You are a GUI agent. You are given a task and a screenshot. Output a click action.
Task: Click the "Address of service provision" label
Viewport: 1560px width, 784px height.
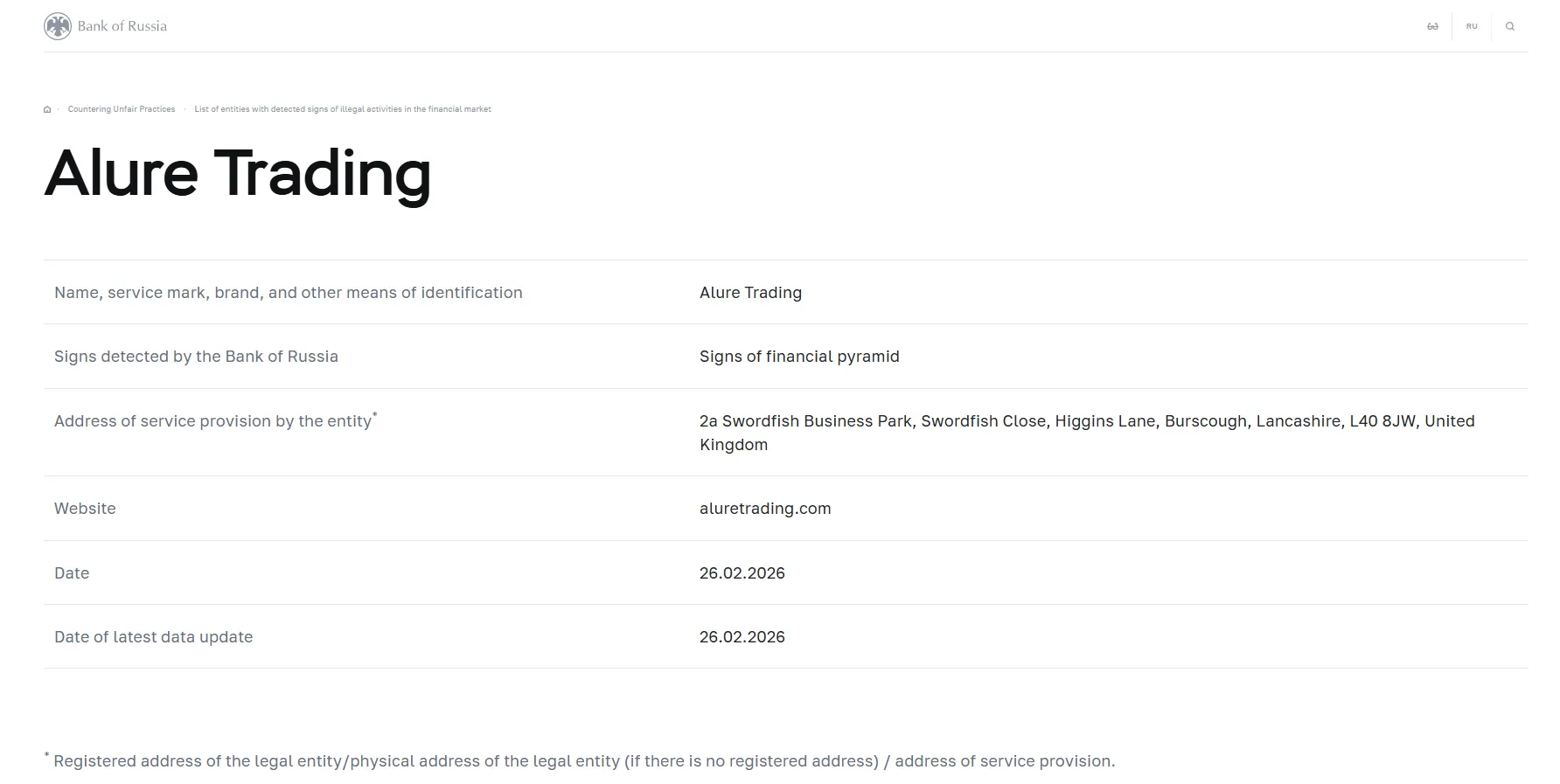(212, 421)
